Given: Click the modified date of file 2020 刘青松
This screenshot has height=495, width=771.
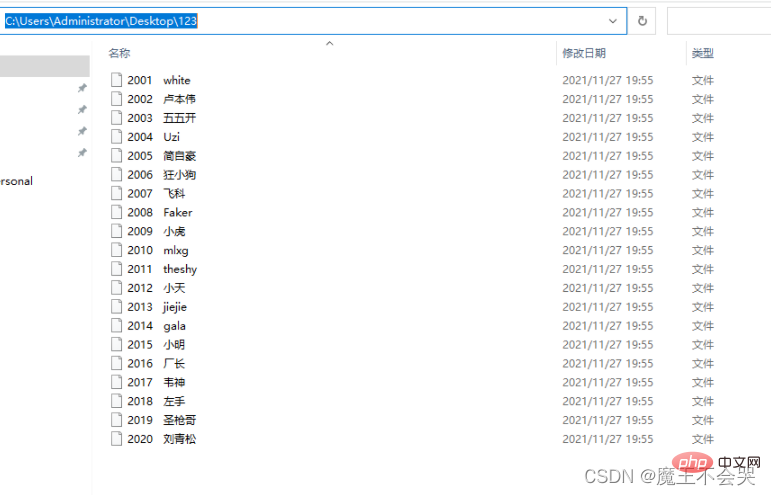Looking at the screenshot, I should pos(608,439).
